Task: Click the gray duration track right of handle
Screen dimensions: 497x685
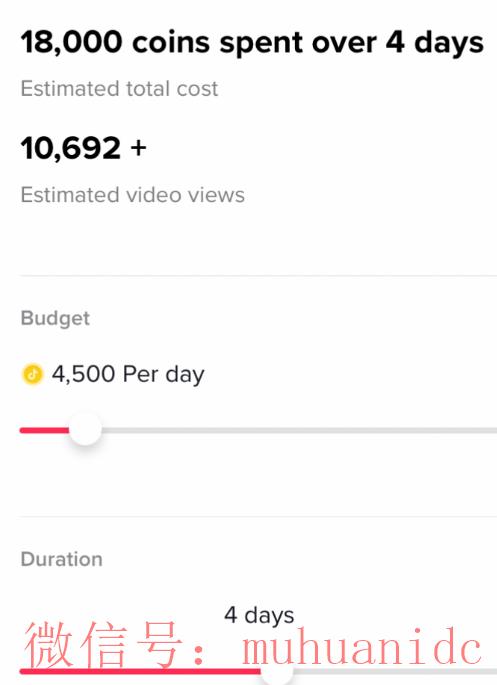Action: [395, 671]
